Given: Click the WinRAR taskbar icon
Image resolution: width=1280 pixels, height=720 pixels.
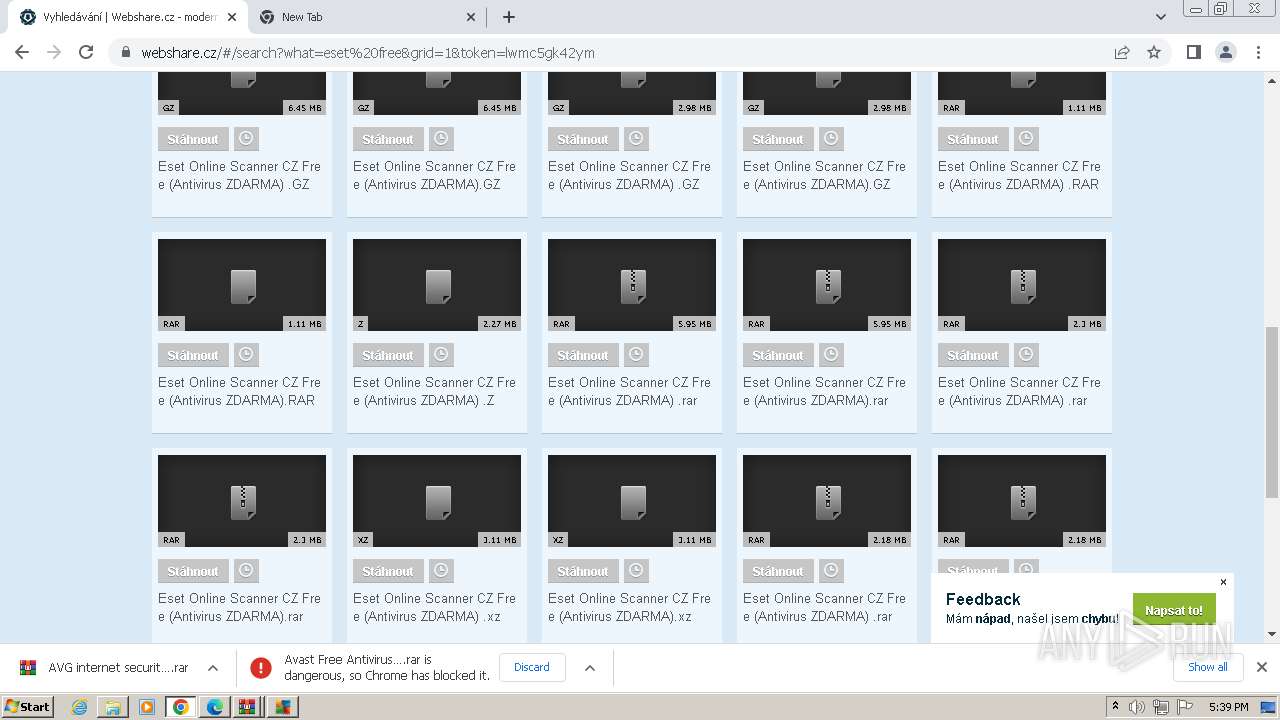Looking at the screenshot, I should (x=248, y=707).
